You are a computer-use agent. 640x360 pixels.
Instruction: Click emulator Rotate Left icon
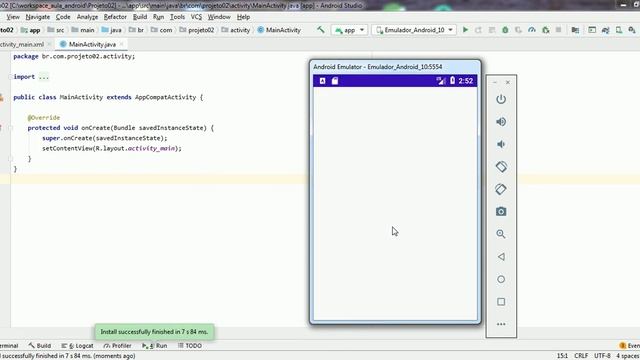pos(501,167)
